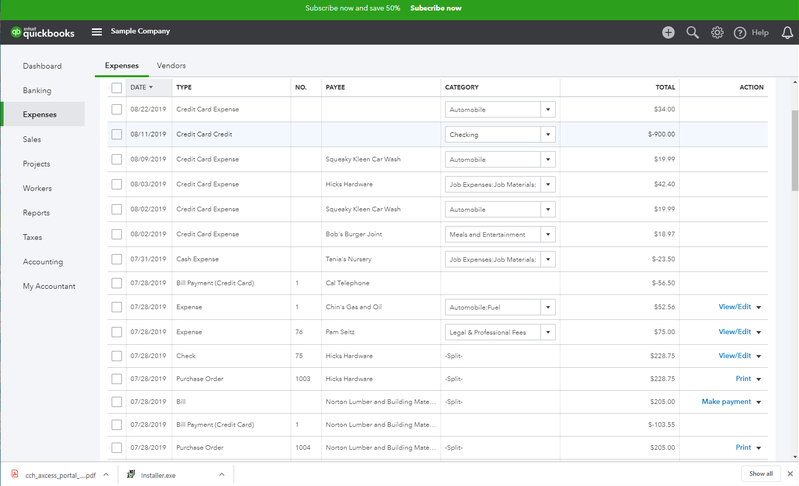Click the scrollbar up arrow
Screen dimensions: 799x486
click(x=795, y=82)
